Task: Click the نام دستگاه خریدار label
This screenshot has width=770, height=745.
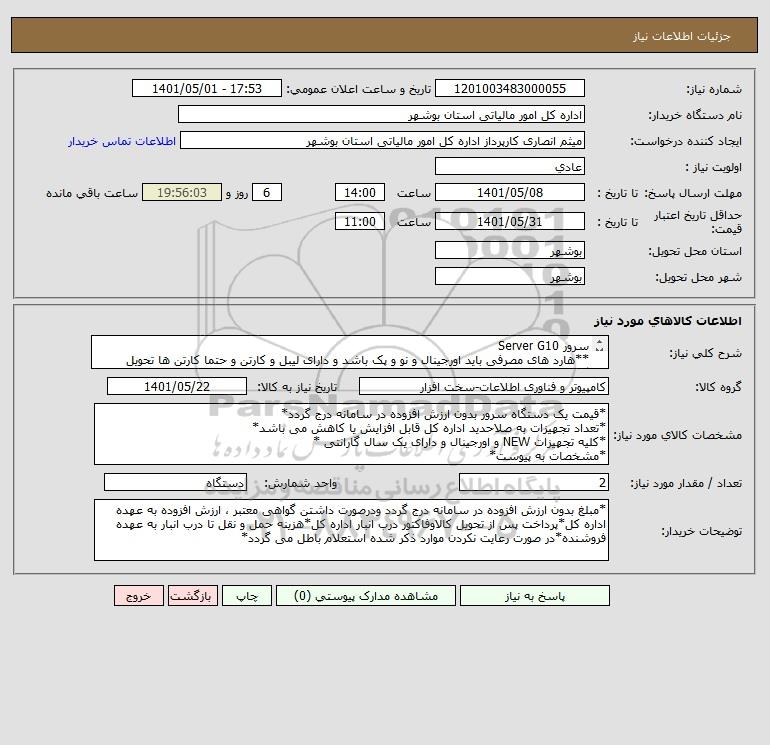Action: (695, 115)
